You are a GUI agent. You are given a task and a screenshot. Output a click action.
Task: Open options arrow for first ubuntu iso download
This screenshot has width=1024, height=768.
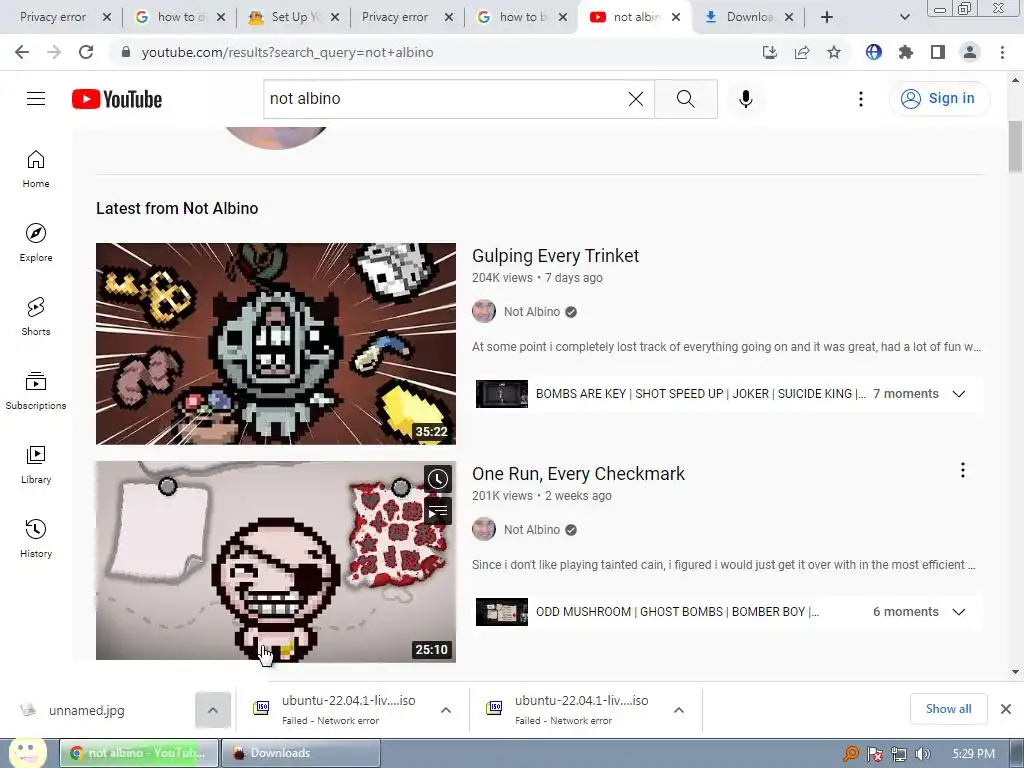[446, 710]
